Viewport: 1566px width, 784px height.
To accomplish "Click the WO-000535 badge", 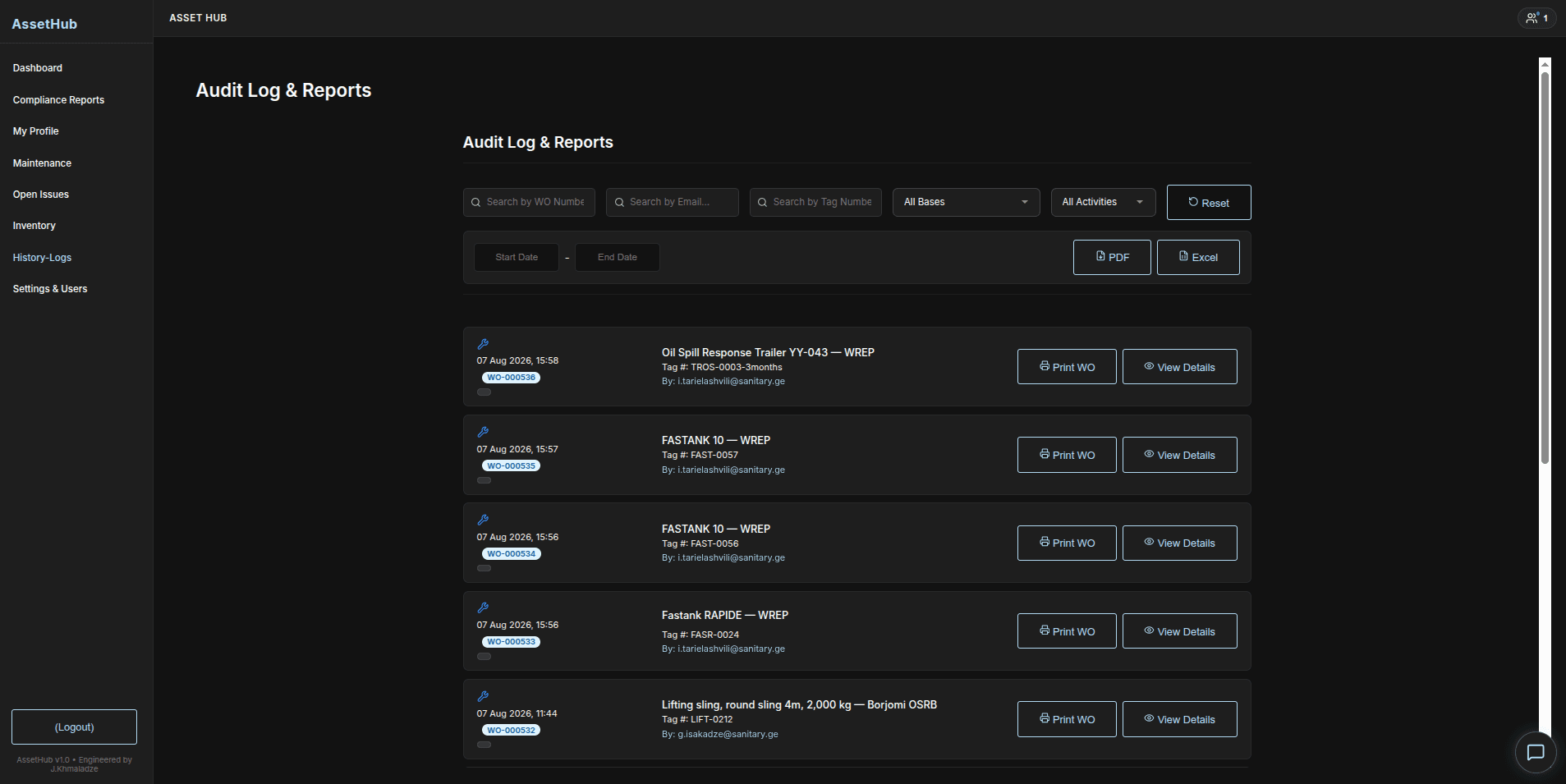I will pos(511,465).
